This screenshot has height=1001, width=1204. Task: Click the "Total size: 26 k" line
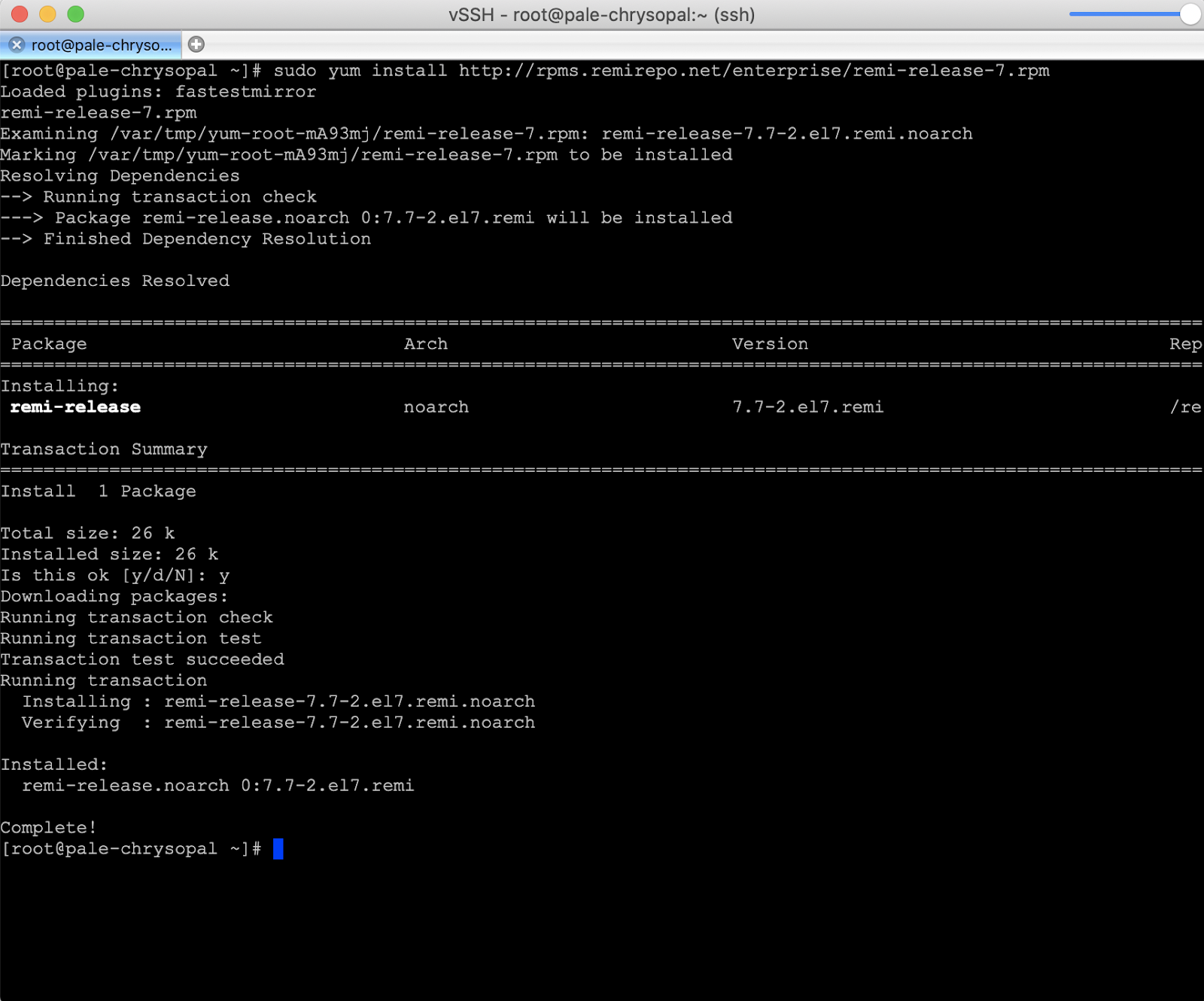(87, 534)
